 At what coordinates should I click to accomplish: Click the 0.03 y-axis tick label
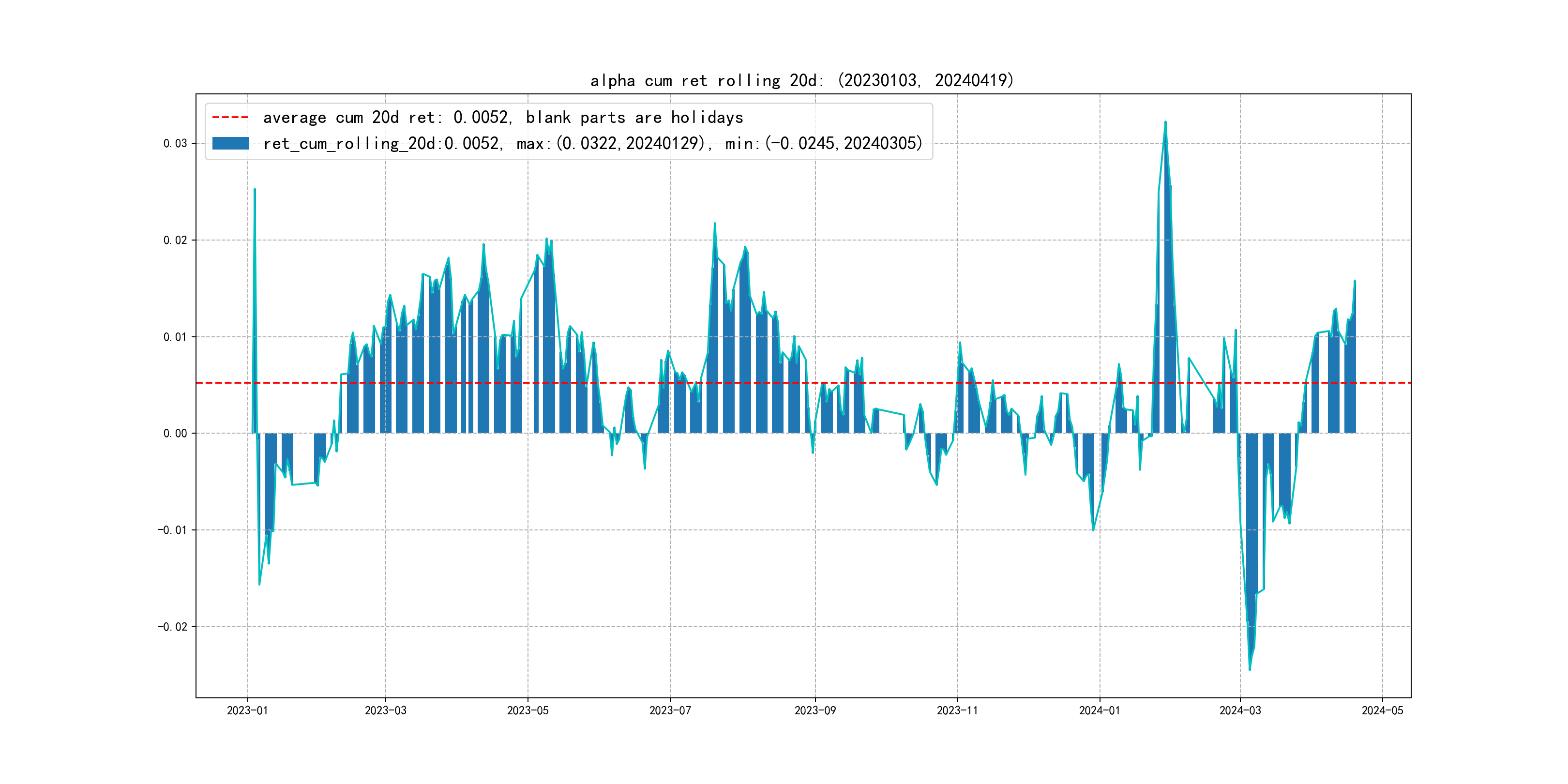(175, 144)
